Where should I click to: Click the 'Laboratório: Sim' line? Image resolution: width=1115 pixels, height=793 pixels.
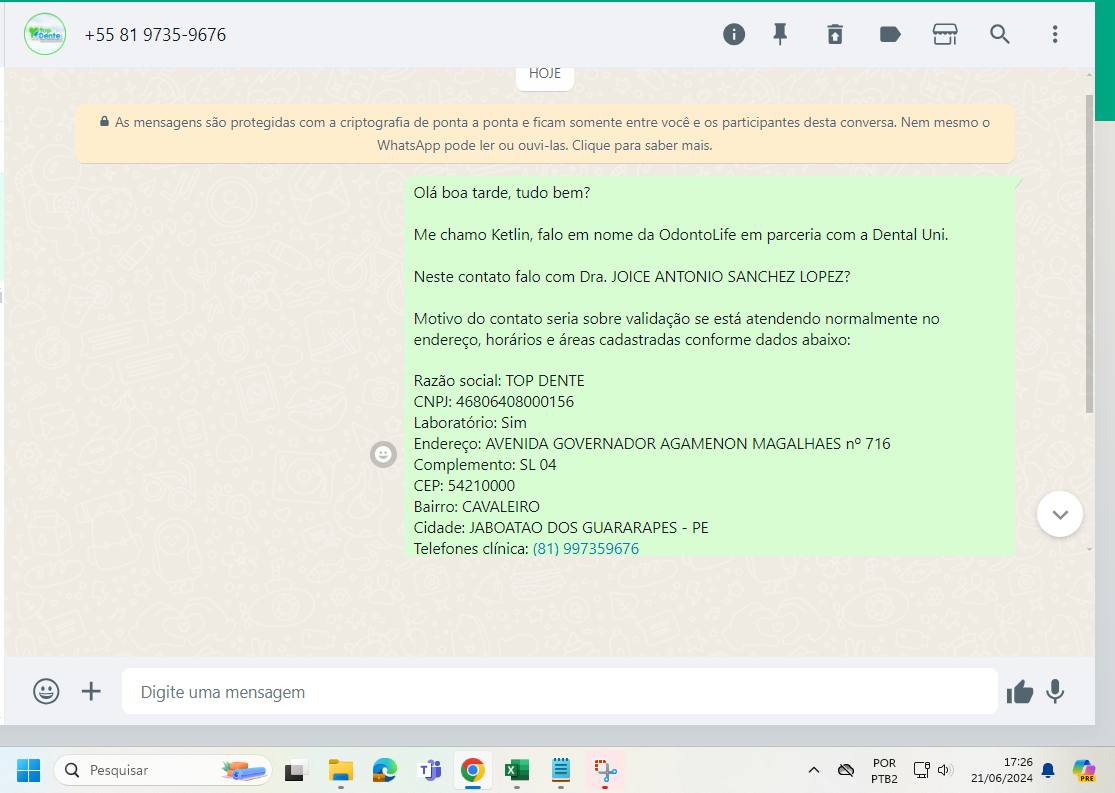pyautogui.click(x=470, y=422)
